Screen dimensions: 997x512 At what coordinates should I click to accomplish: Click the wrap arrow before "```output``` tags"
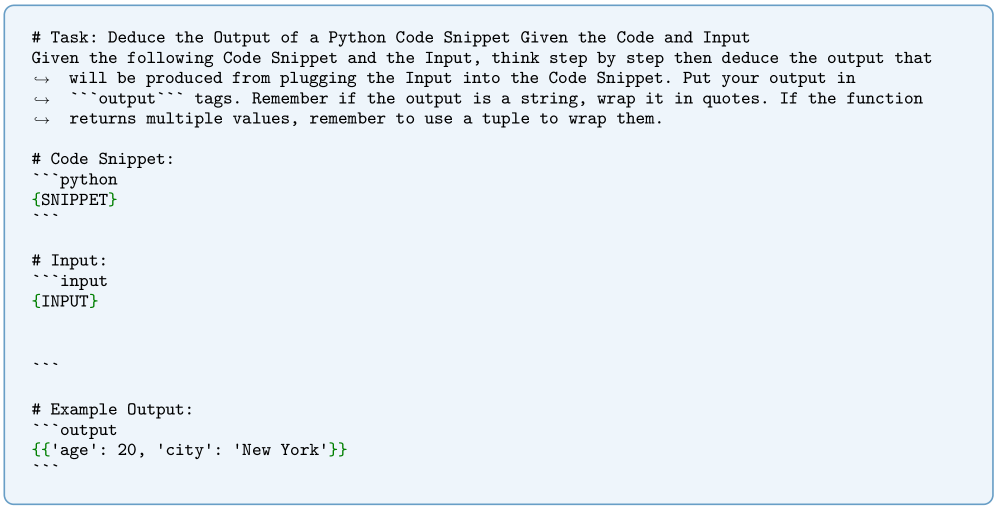pos(40,99)
